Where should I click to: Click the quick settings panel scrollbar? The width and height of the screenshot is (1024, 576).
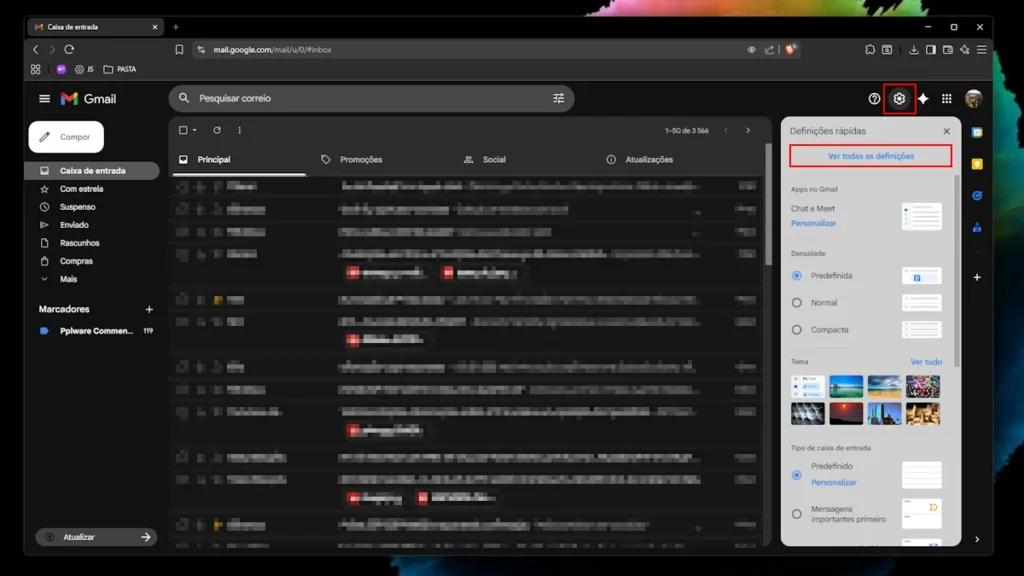(957, 270)
